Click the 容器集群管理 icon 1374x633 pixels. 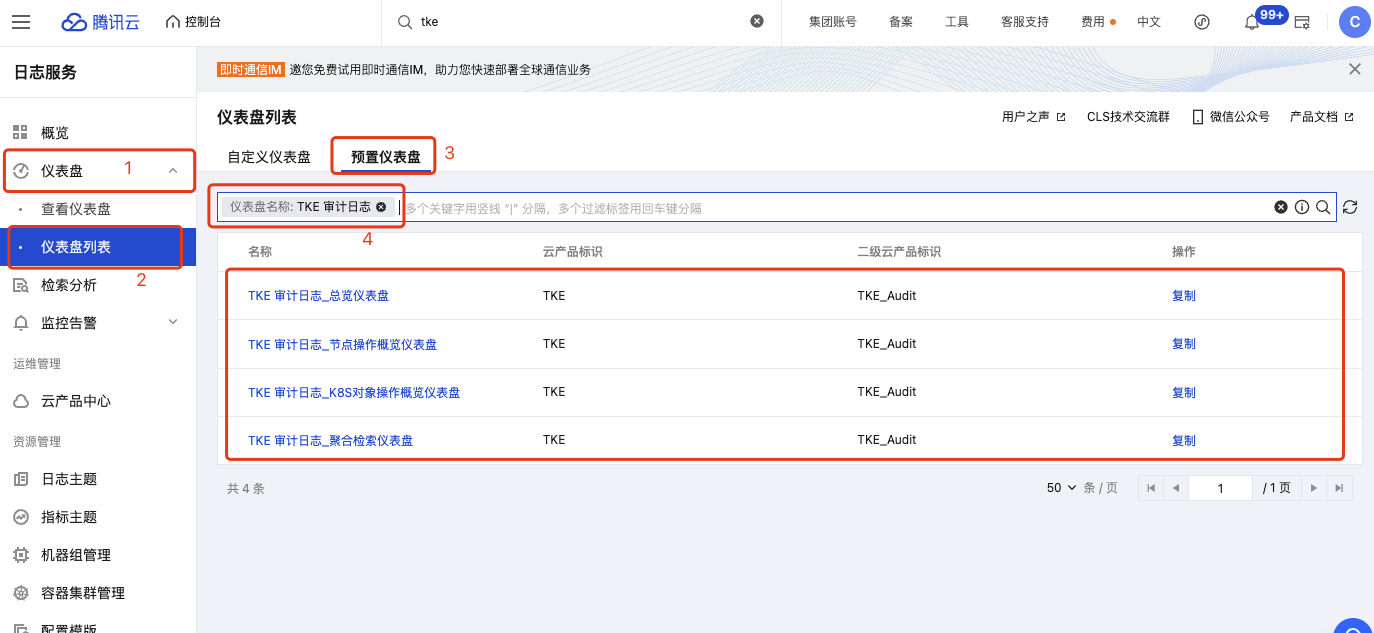pos(20,593)
